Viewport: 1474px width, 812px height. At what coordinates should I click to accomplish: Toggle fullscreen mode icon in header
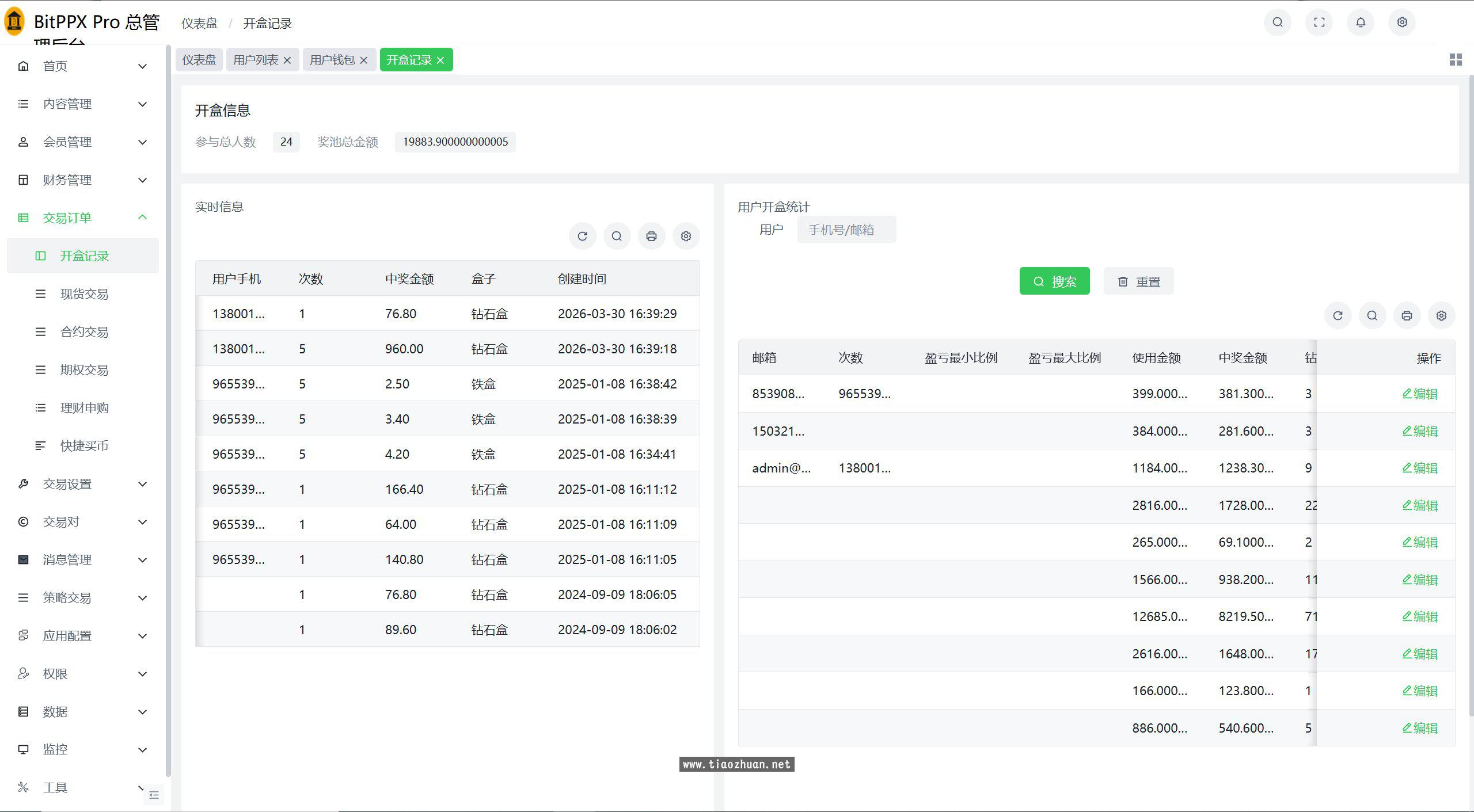pos(1319,22)
